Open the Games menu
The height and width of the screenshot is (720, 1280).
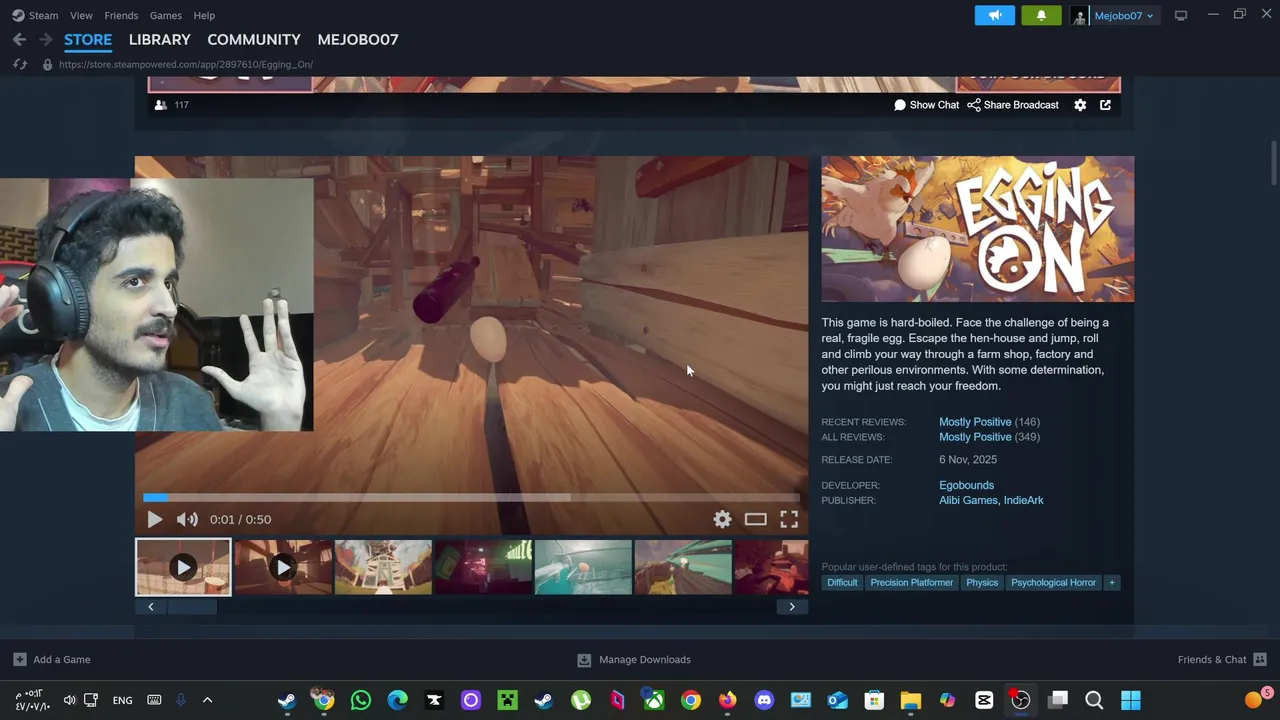coord(165,15)
